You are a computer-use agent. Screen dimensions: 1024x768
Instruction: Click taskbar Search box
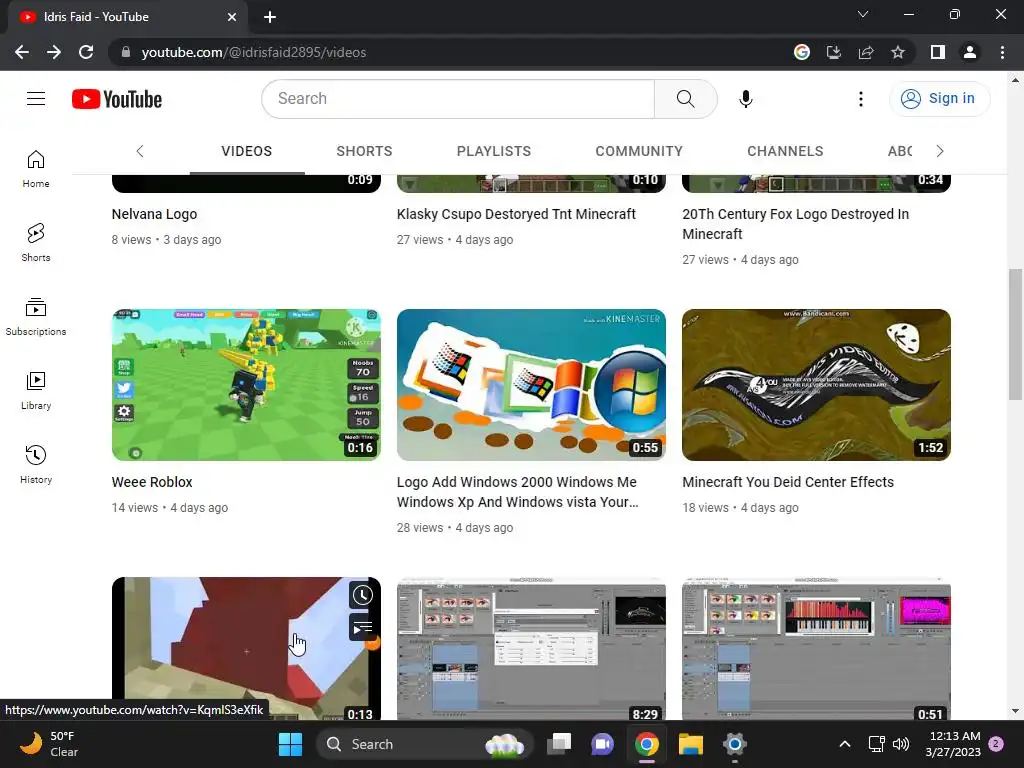click(424, 744)
